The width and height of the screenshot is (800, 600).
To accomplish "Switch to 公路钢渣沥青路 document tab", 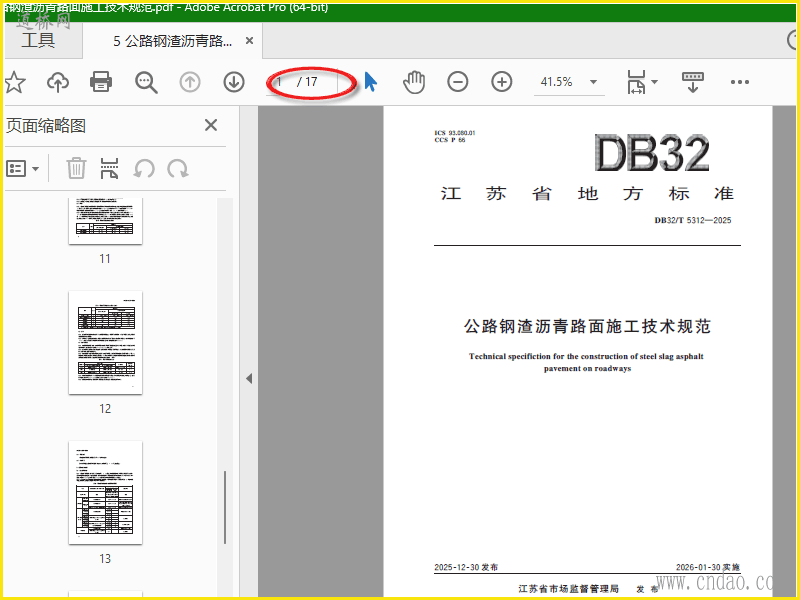I will coord(172,41).
